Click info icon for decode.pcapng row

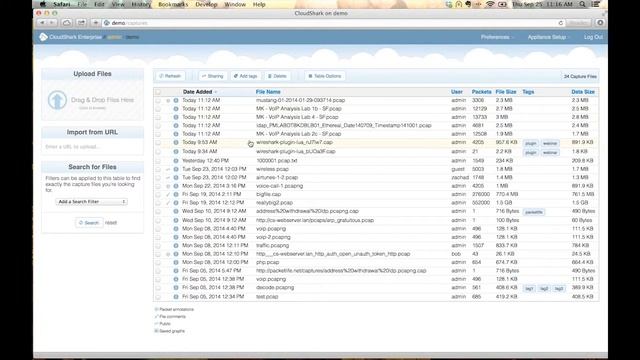point(176,288)
